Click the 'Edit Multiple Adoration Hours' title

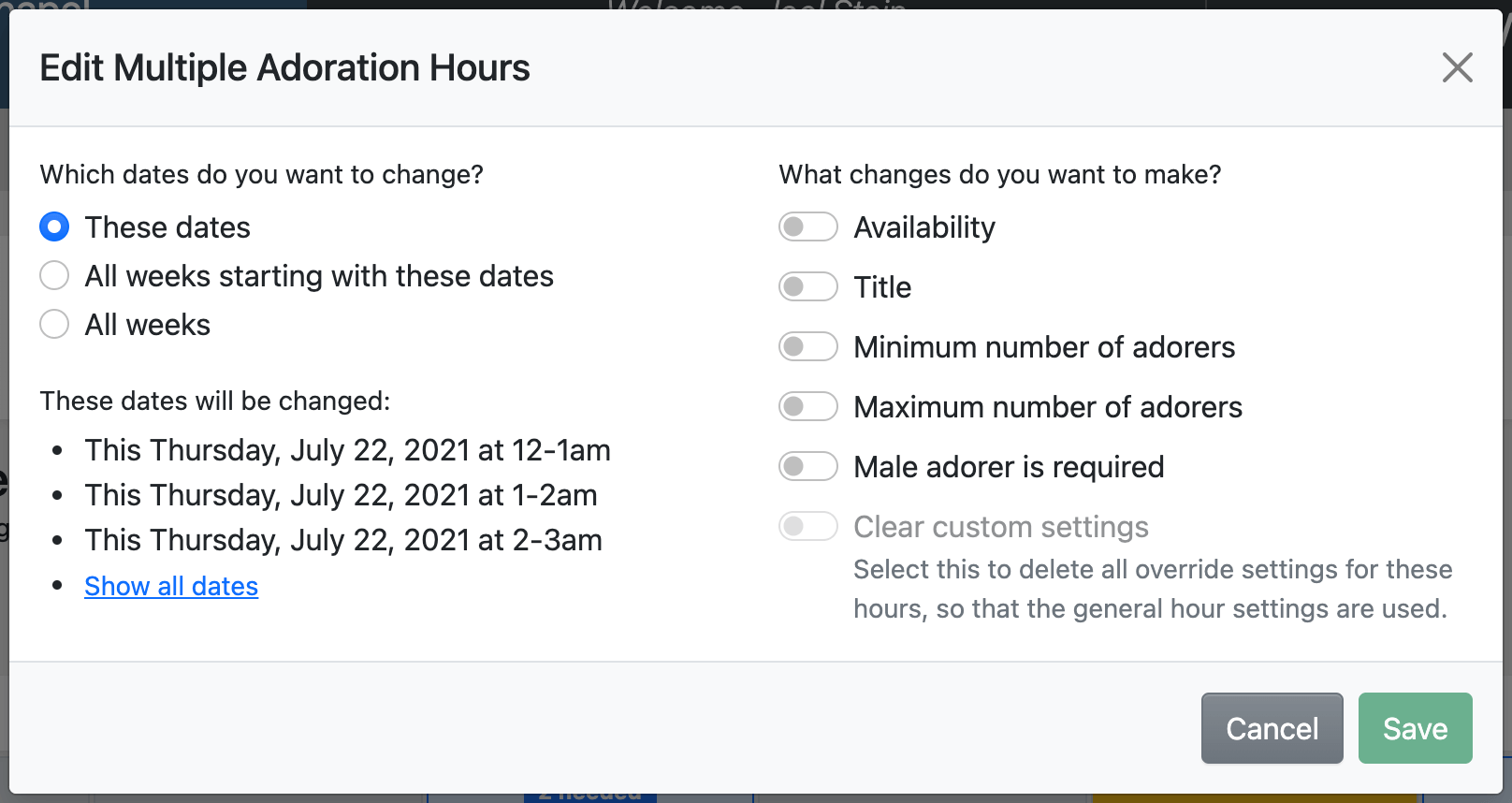[284, 68]
